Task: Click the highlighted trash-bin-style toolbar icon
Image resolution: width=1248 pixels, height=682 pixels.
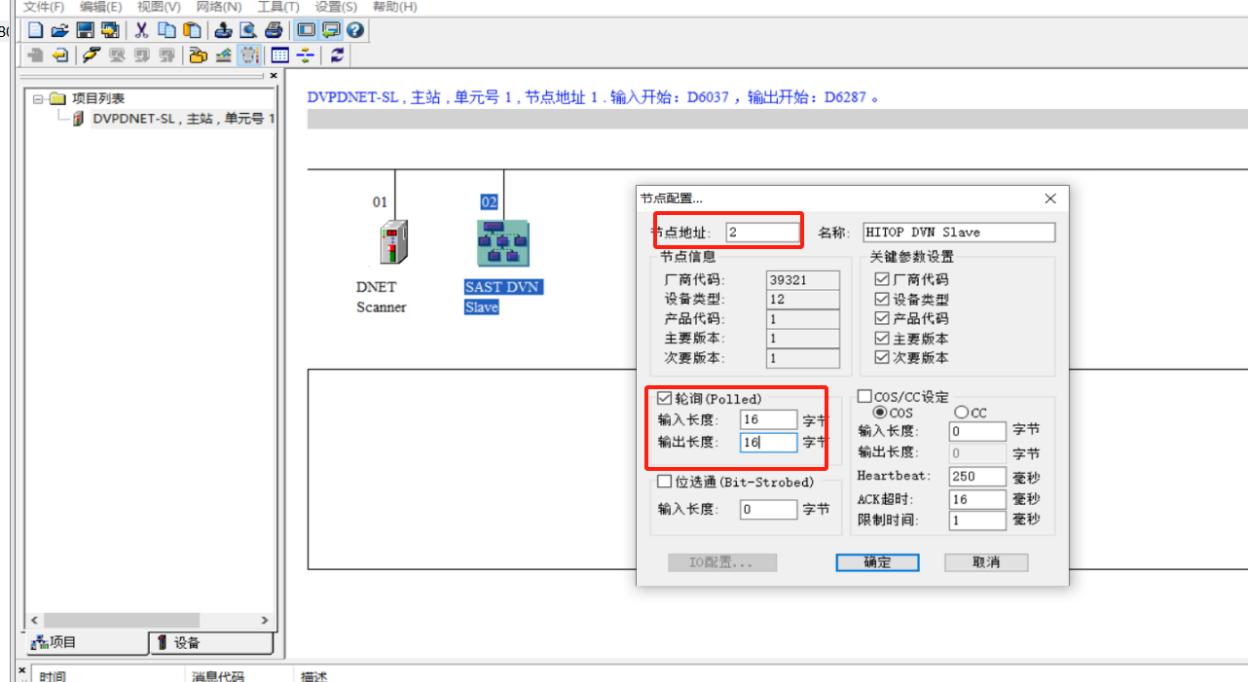Action: point(249,55)
